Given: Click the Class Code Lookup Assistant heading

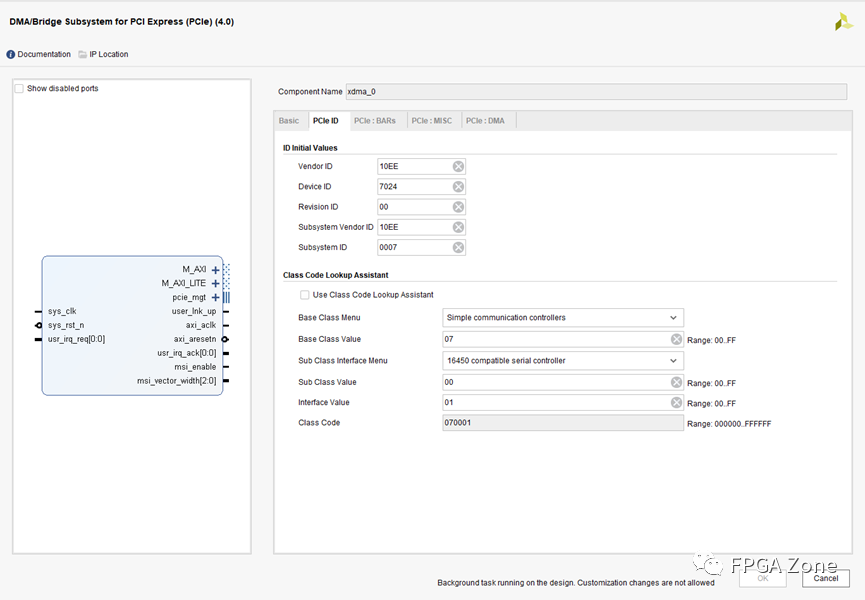Looking at the screenshot, I should [x=335, y=275].
